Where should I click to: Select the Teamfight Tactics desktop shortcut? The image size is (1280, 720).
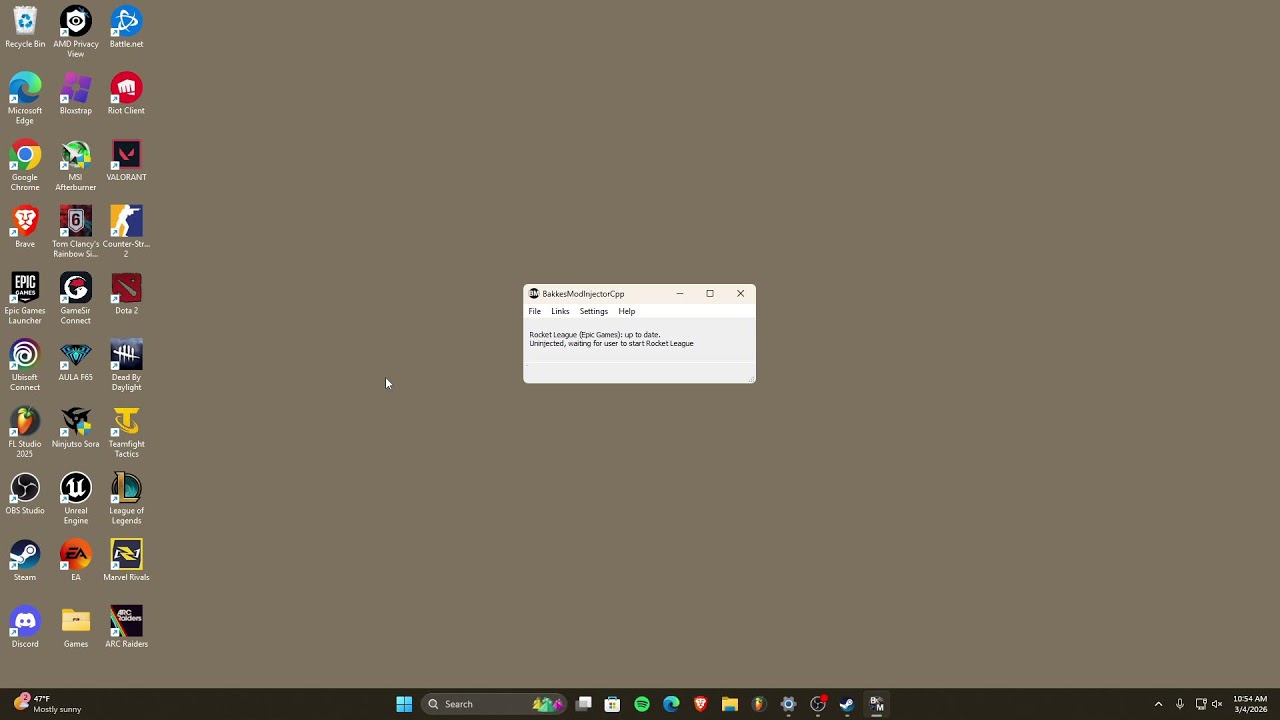point(126,432)
